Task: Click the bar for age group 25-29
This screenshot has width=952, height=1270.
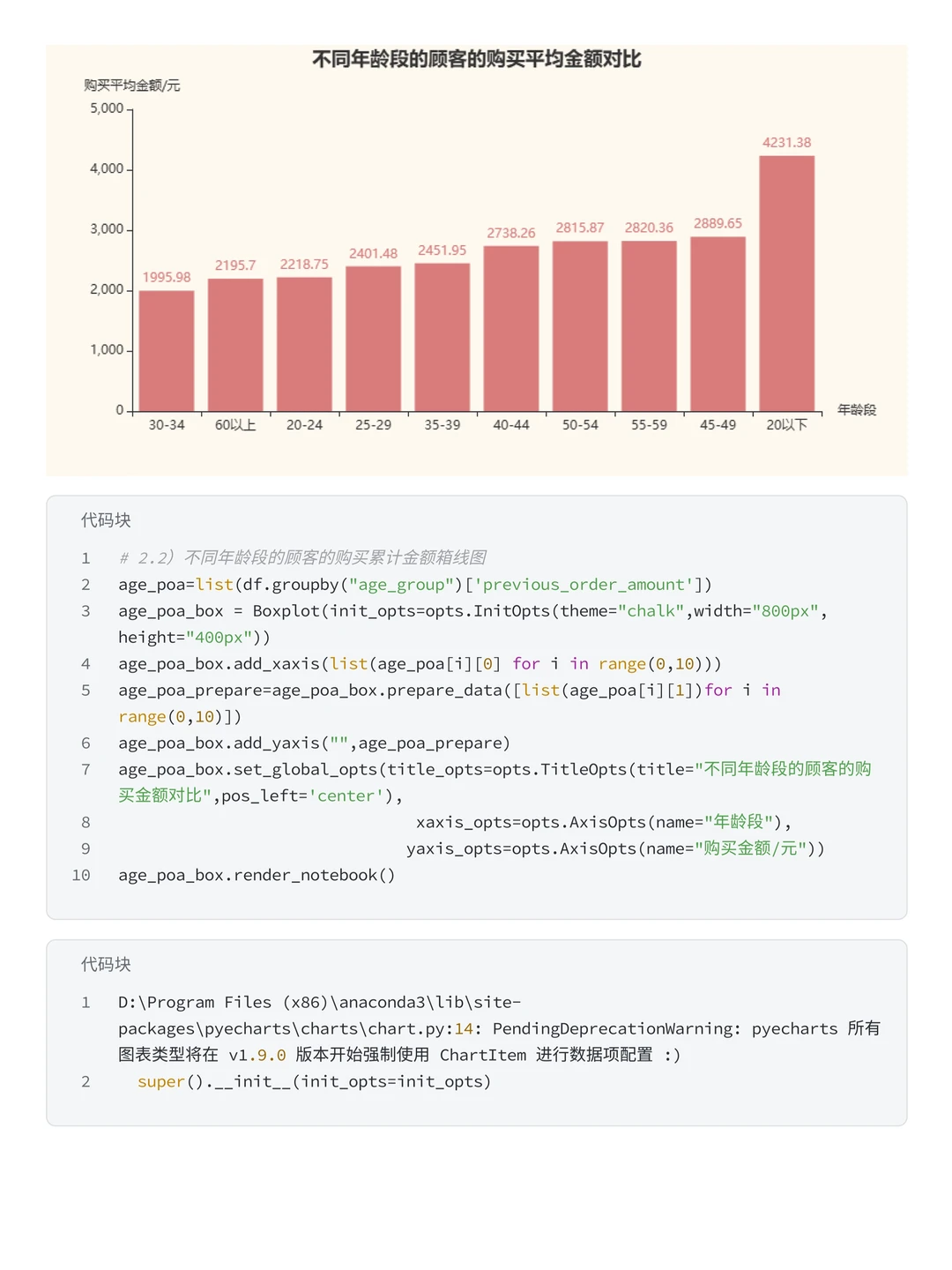Action: [x=373, y=339]
